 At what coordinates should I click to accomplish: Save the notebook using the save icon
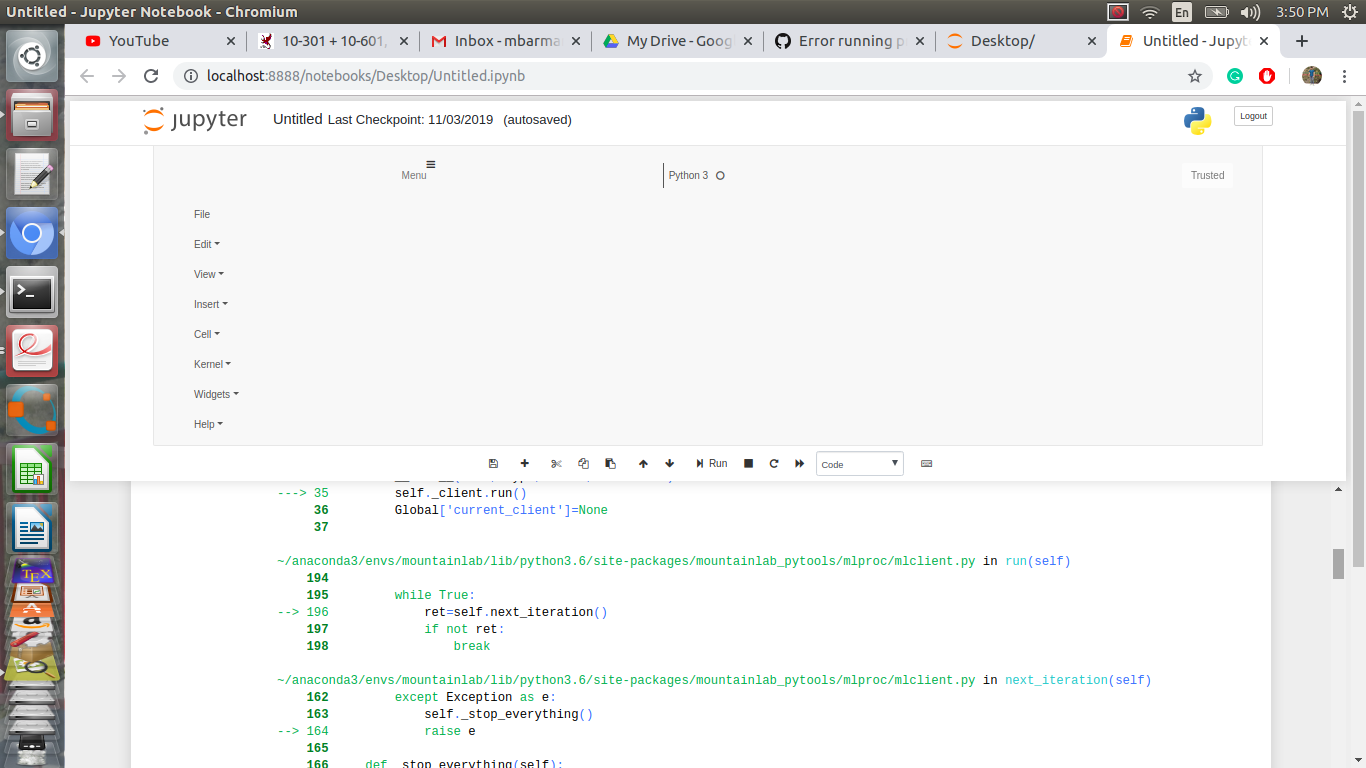tap(493, 463)
